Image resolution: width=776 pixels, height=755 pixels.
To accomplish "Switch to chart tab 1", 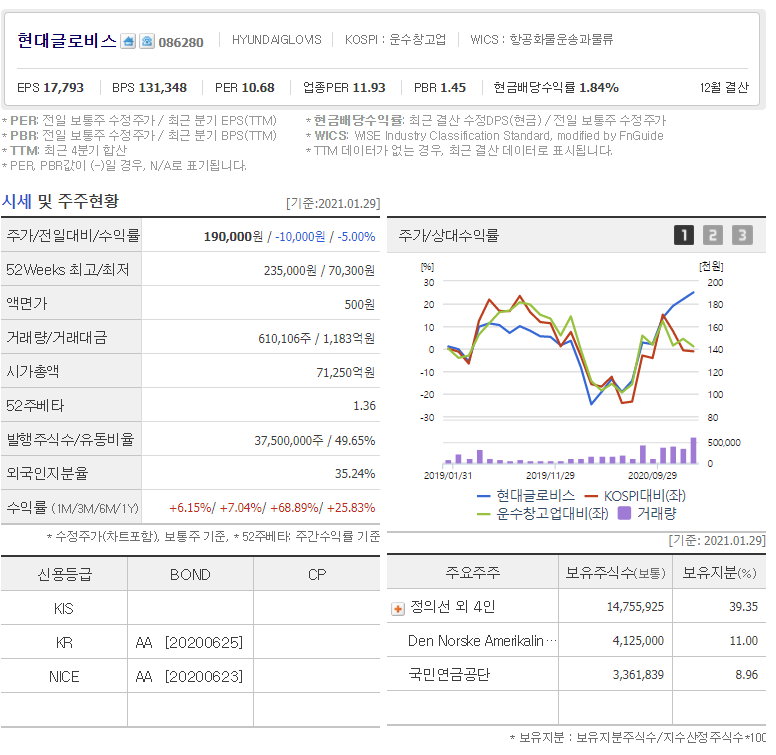I will coord(683,235).
